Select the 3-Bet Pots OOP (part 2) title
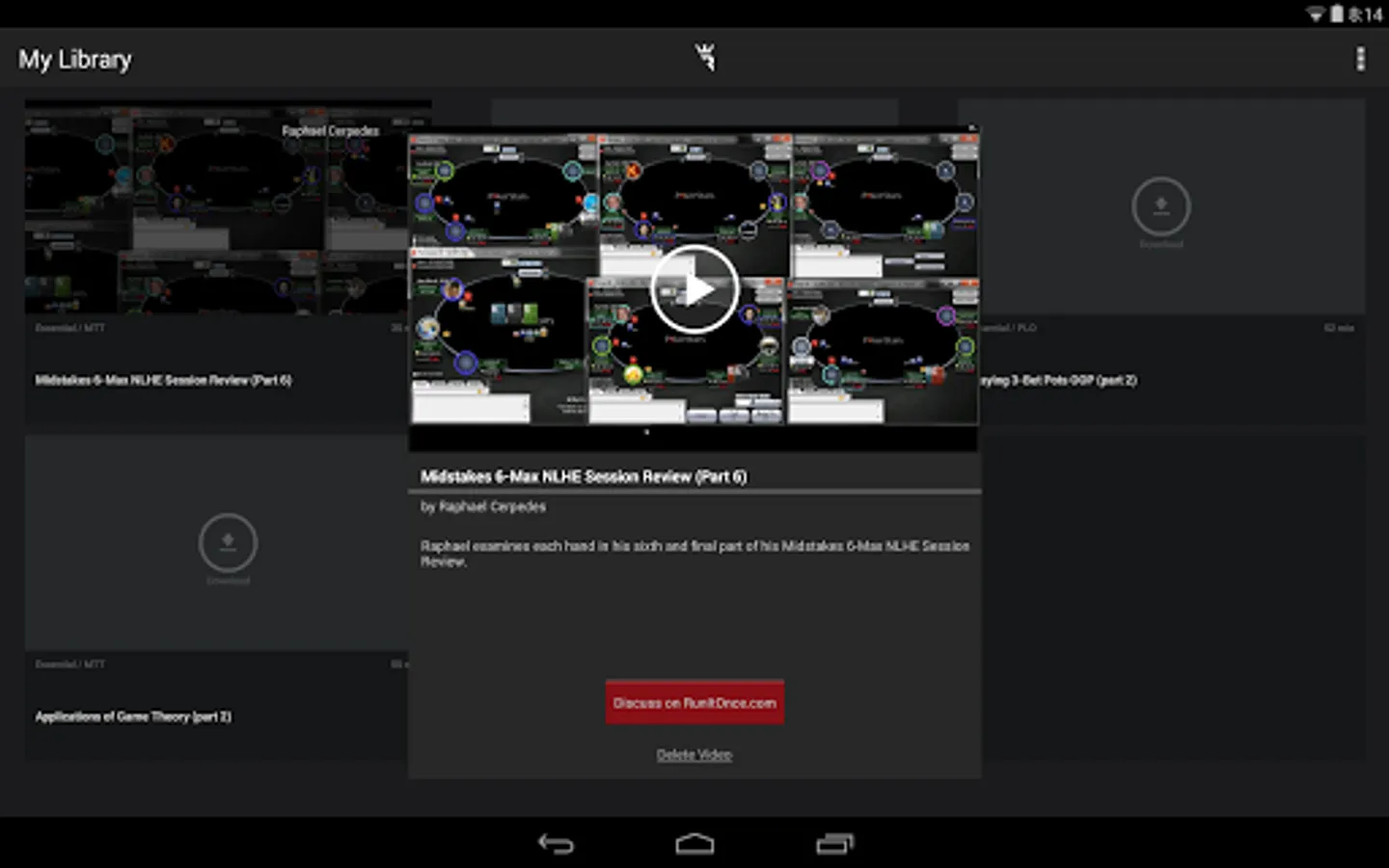 pos(1059,380)
